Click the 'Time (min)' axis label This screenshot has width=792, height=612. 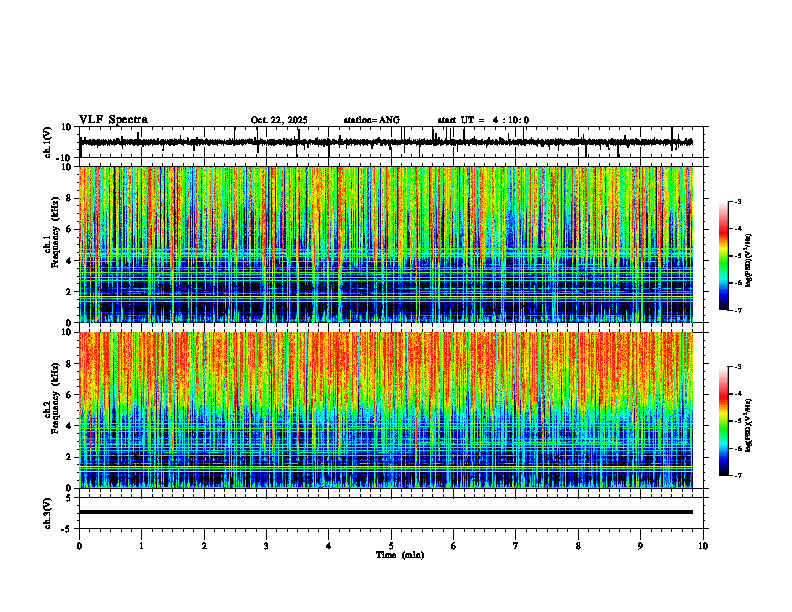400,555
